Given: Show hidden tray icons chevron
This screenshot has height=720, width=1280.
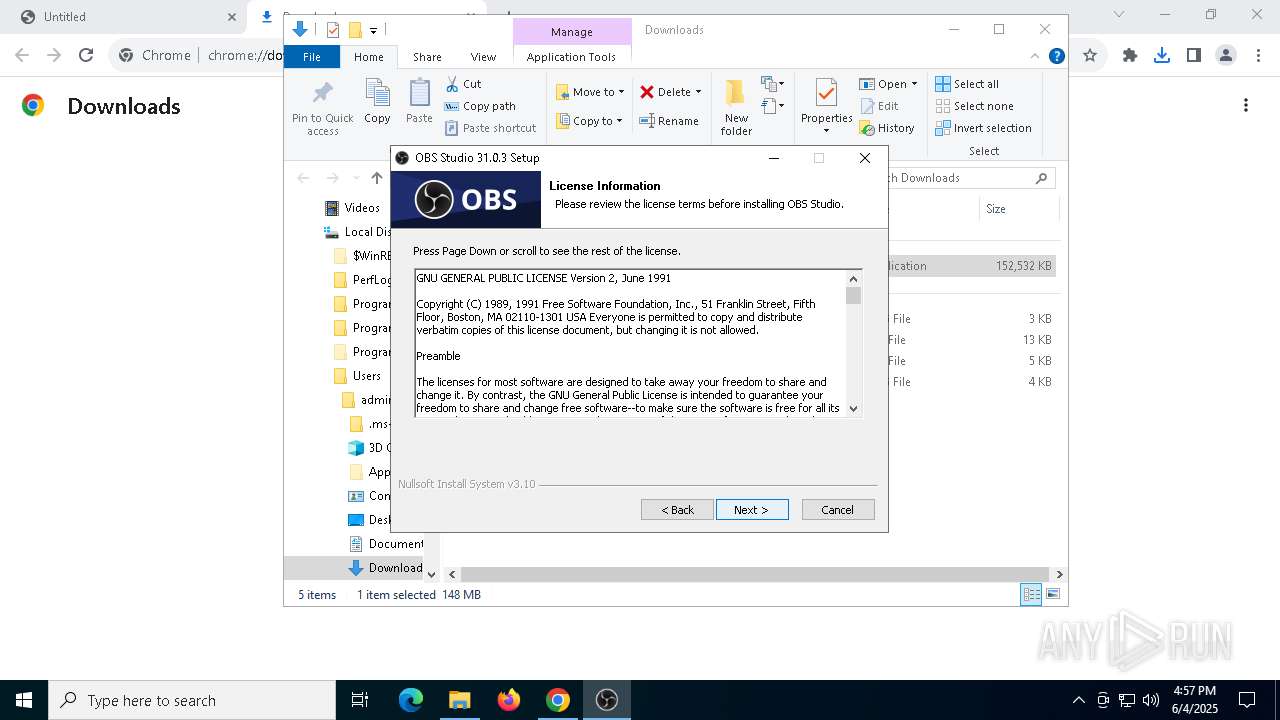Looking at the screenshot, I should (1078, 700).
